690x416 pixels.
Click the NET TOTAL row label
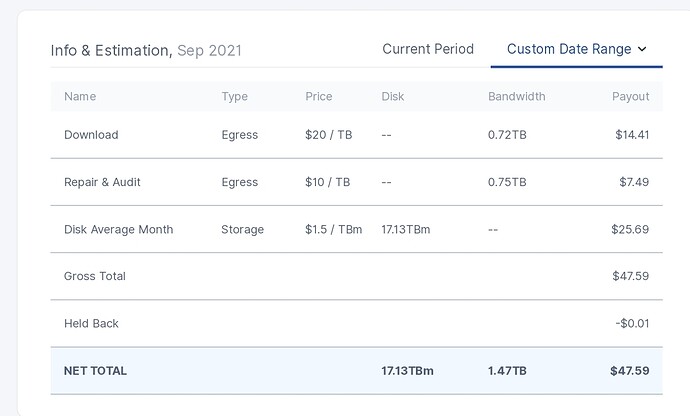[x=95, y=371]
